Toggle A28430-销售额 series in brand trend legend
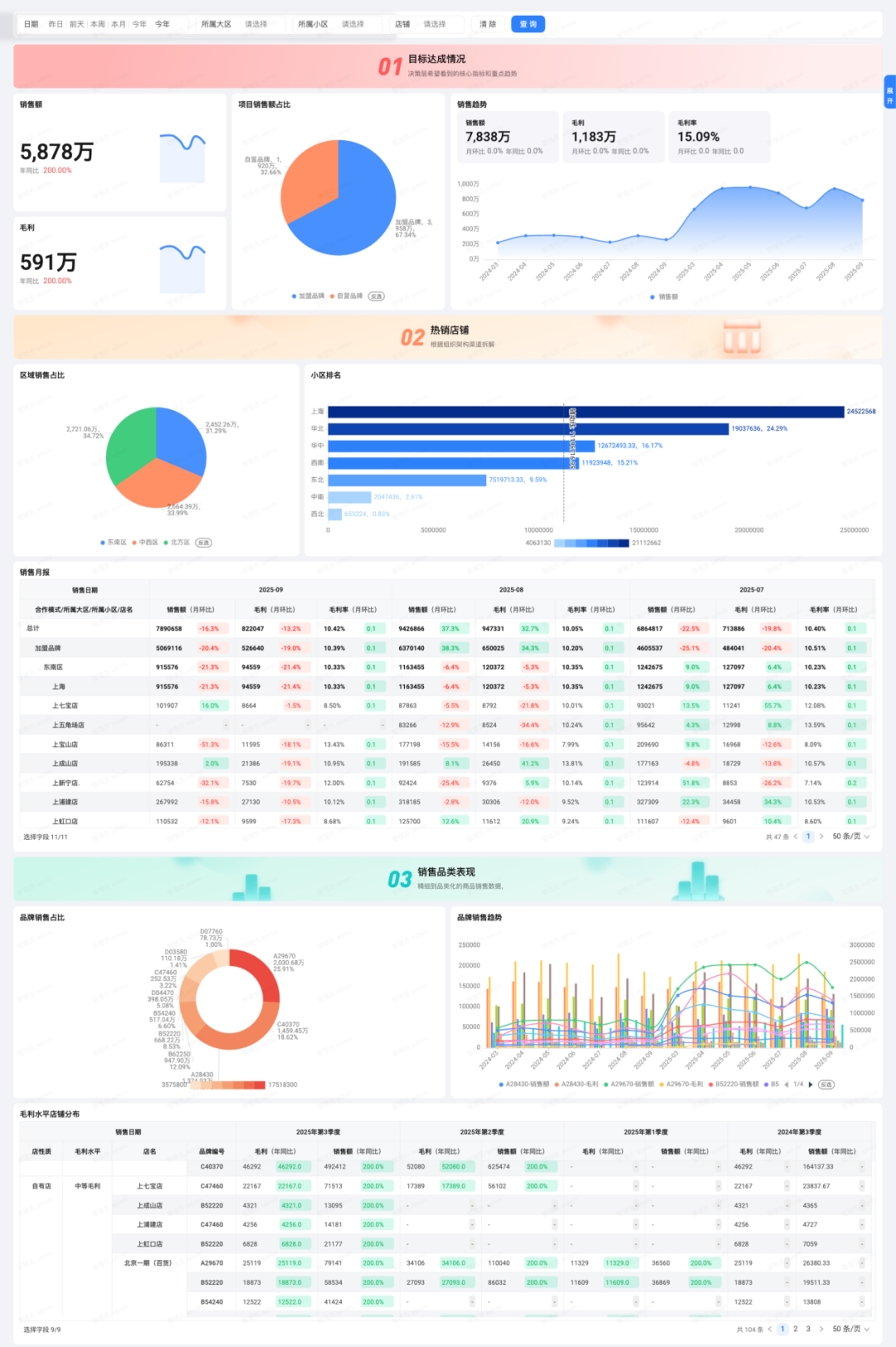The width and height of the screenshot is (896, 1347). pos(523,1084)
